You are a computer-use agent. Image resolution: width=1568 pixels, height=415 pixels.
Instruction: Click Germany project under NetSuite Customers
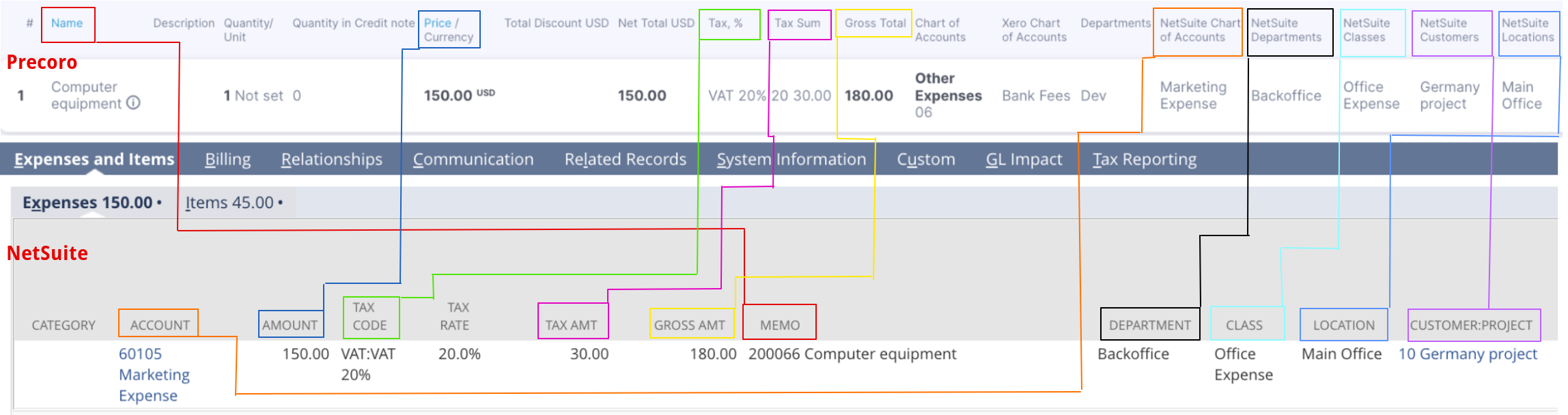(x=1450, y=96)
